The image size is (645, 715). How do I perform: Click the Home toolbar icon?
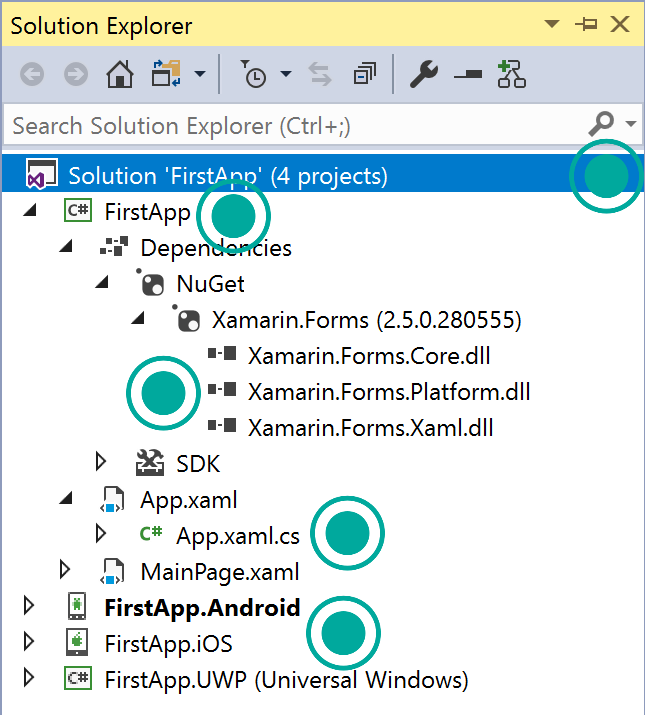click(x=120, y=74)
